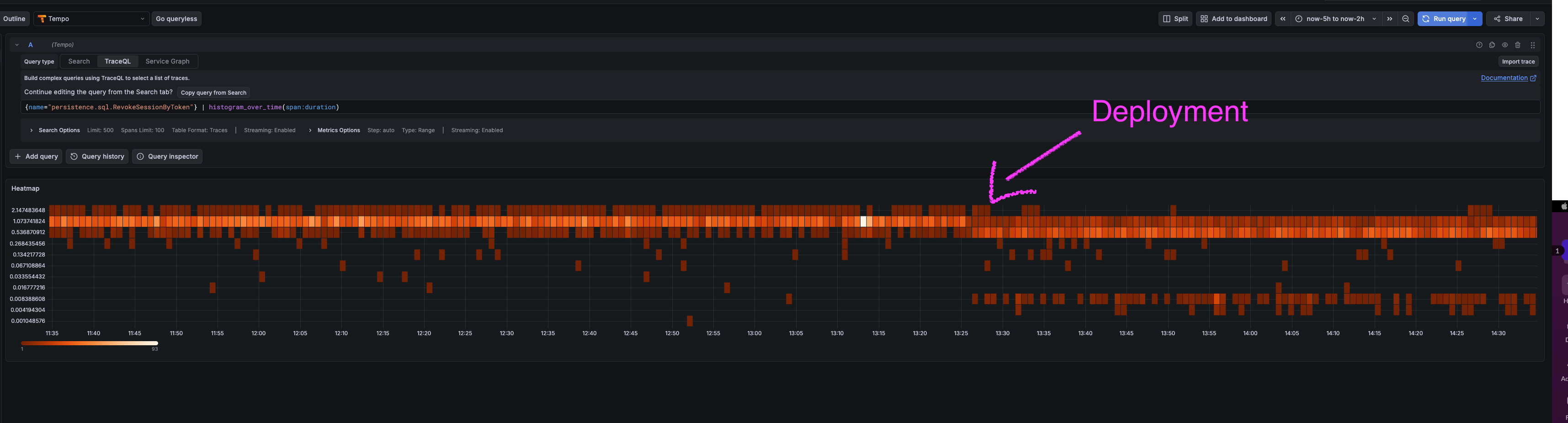Click into the TraceQL query editor
Viewport: 1568px width, 423px height.
pyautogui.click(x=781, y=107)
